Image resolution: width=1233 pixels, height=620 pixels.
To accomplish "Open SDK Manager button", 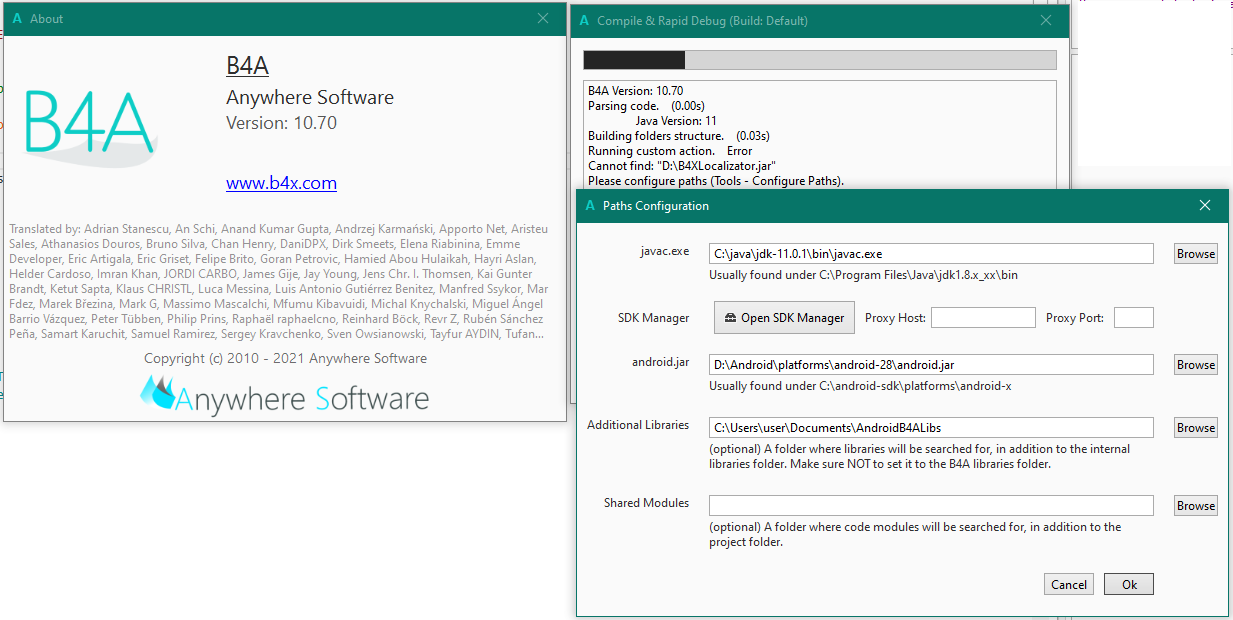I will (785, 318).
